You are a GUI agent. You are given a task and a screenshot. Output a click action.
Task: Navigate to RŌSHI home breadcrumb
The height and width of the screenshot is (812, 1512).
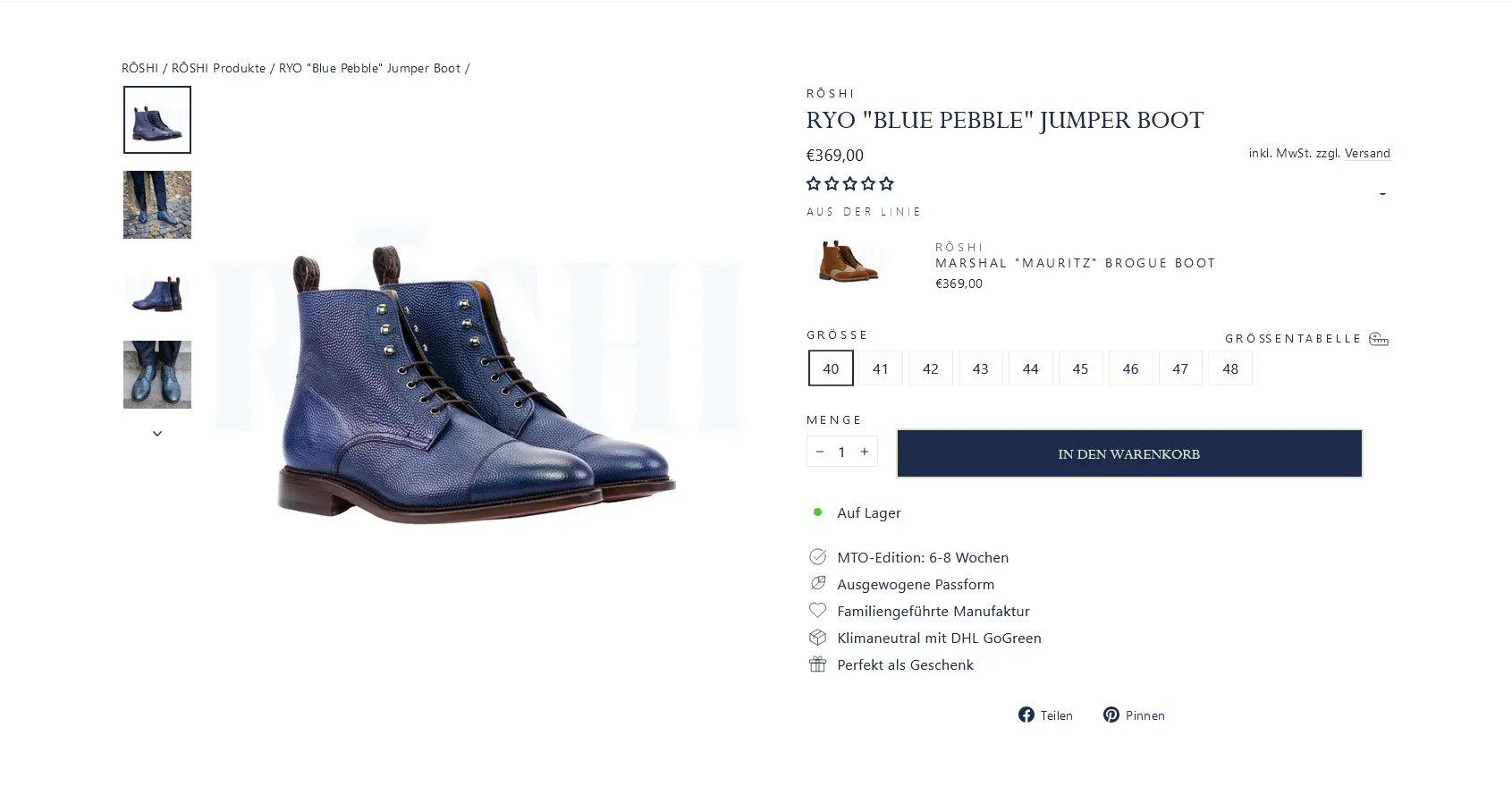tap(139, 68)
